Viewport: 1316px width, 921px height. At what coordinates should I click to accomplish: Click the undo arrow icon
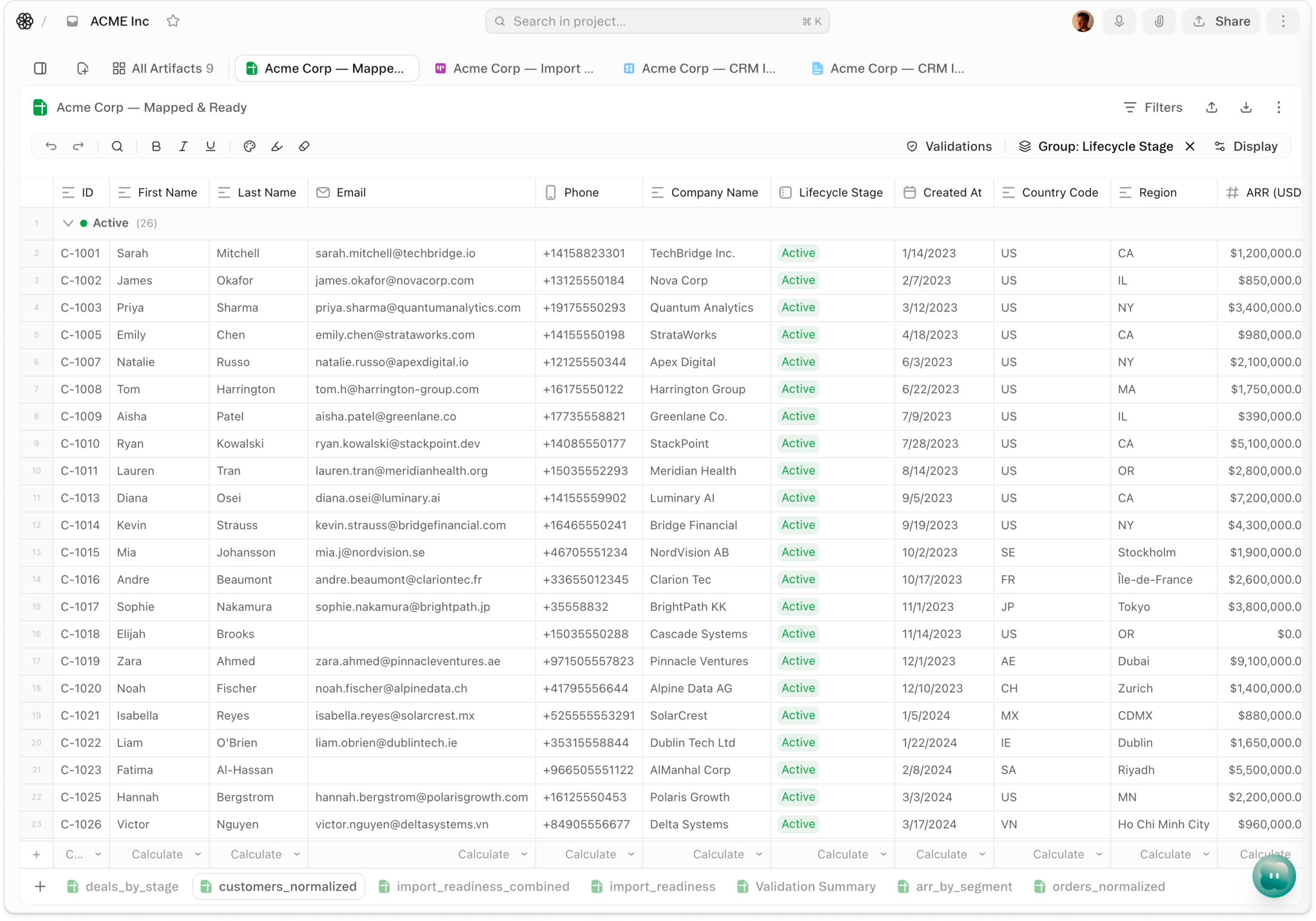click(51, 146)
